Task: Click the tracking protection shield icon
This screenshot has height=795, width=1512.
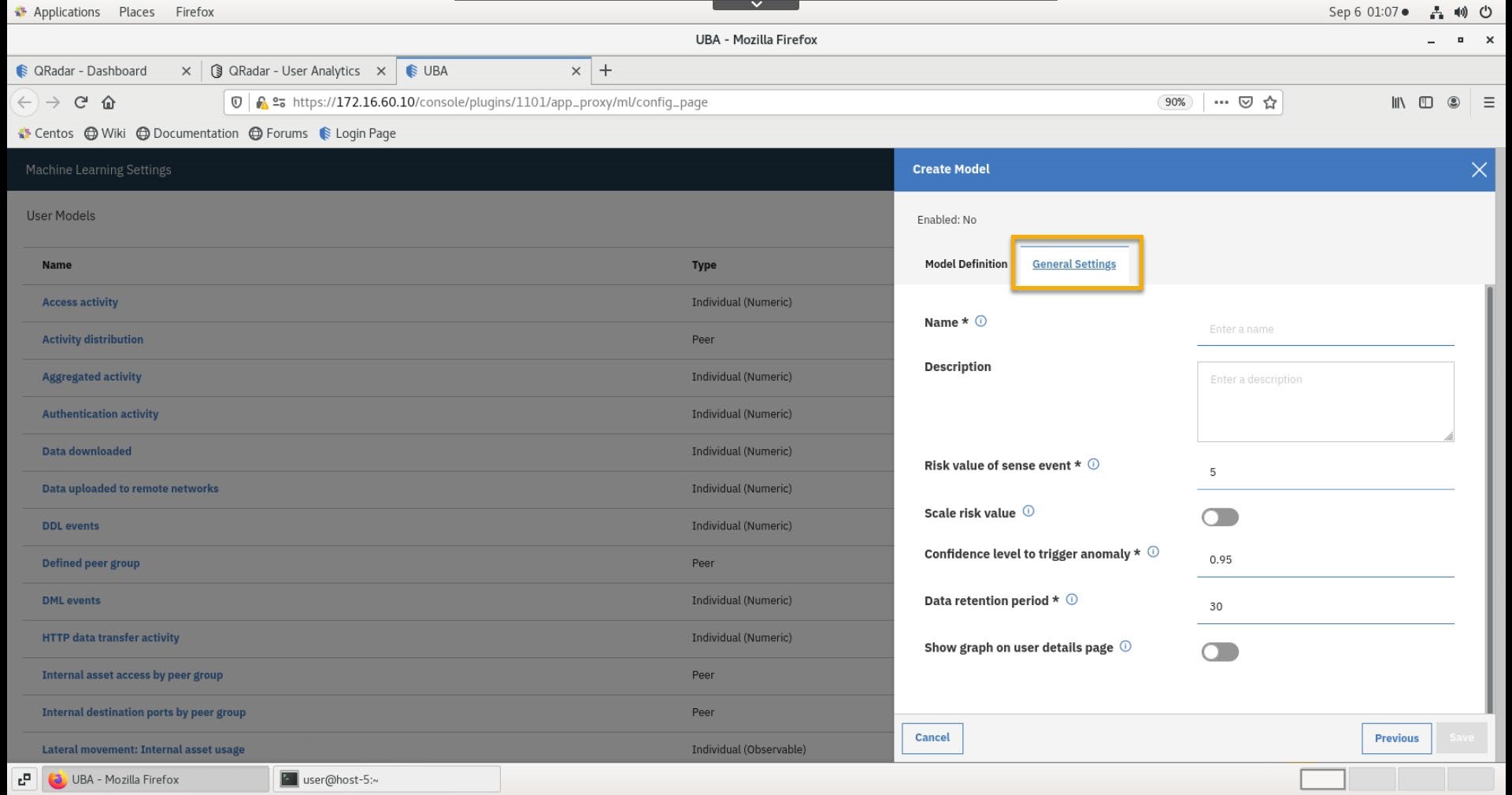Action: coord(236,102)
